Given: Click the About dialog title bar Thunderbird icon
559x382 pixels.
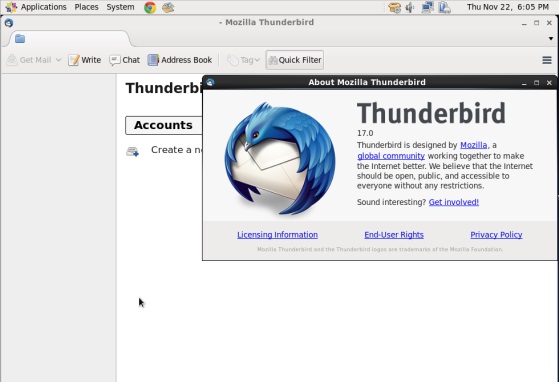Looking at the screenshot, I should pos(210,82).
